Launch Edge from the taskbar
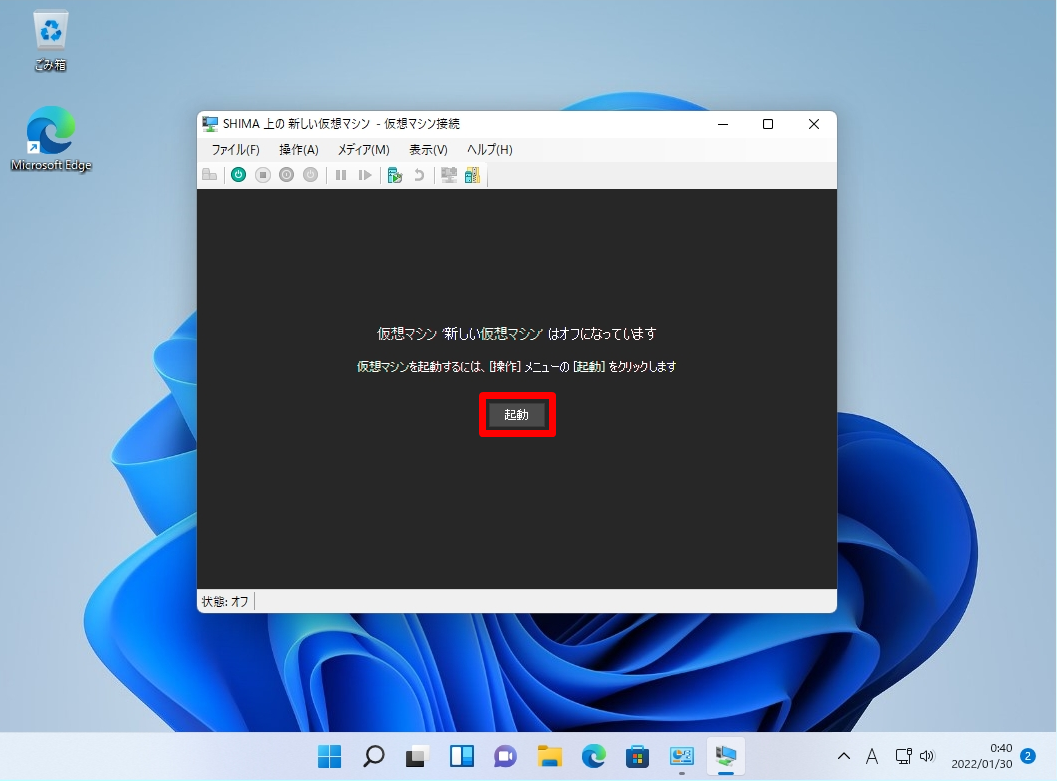1057x781 pixels. pyautogui.click(x=594, y=756)
